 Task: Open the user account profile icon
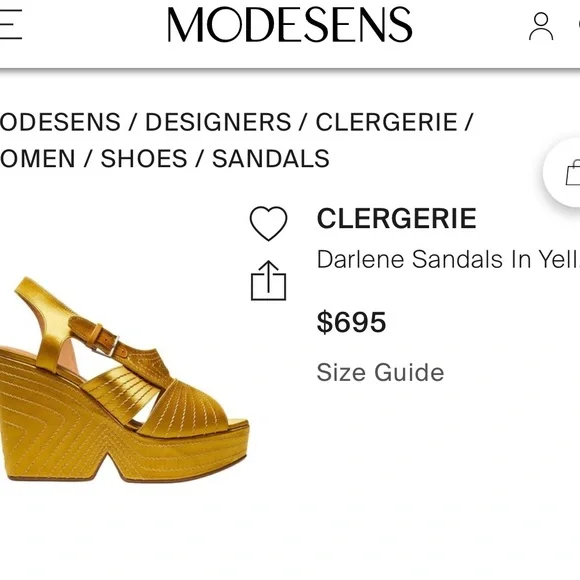coord(541,26)
